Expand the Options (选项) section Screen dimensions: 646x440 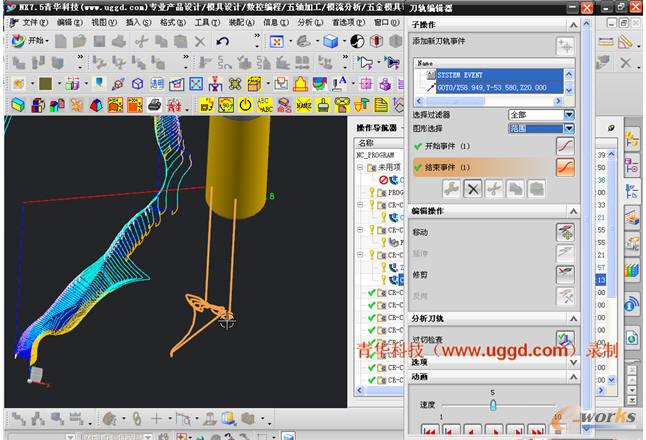pyautogui.click(x=572, y=361)
